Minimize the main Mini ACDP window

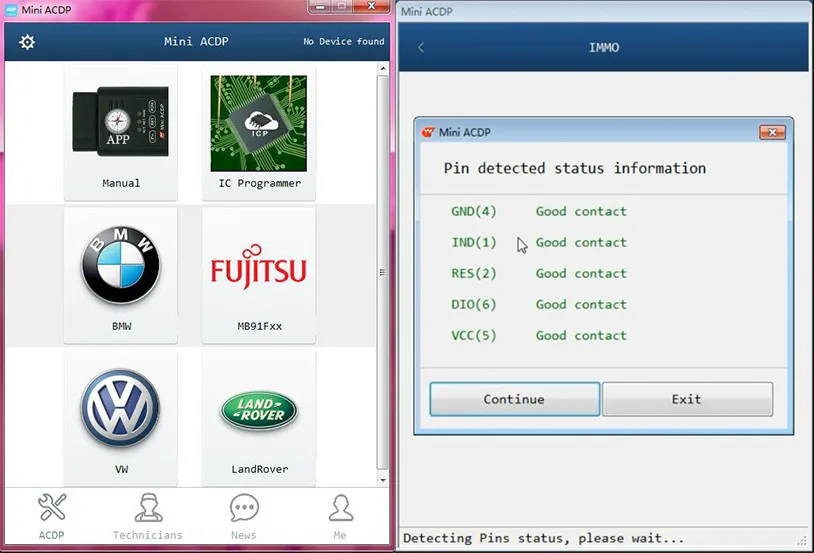coord(320,6)
